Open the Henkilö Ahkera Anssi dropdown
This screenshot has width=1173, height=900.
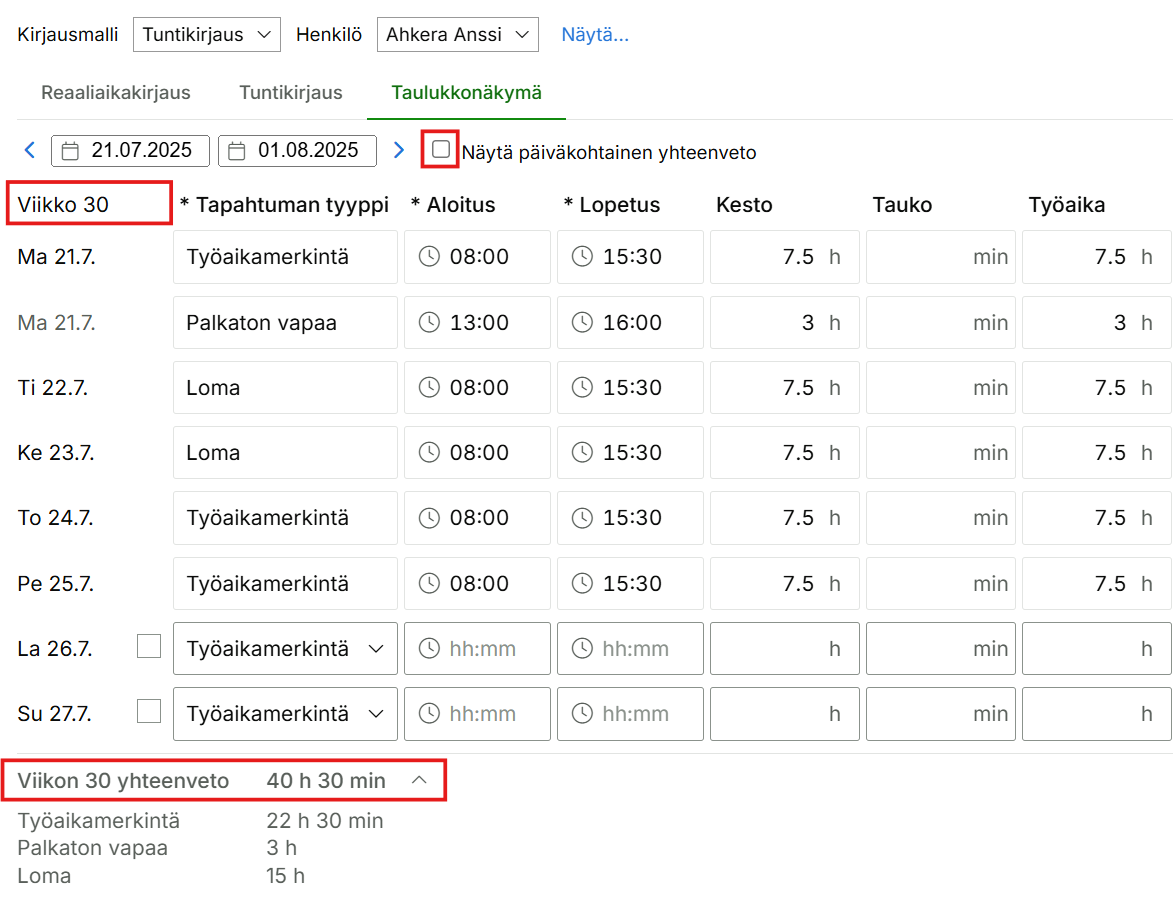click(x=457, y=35)
